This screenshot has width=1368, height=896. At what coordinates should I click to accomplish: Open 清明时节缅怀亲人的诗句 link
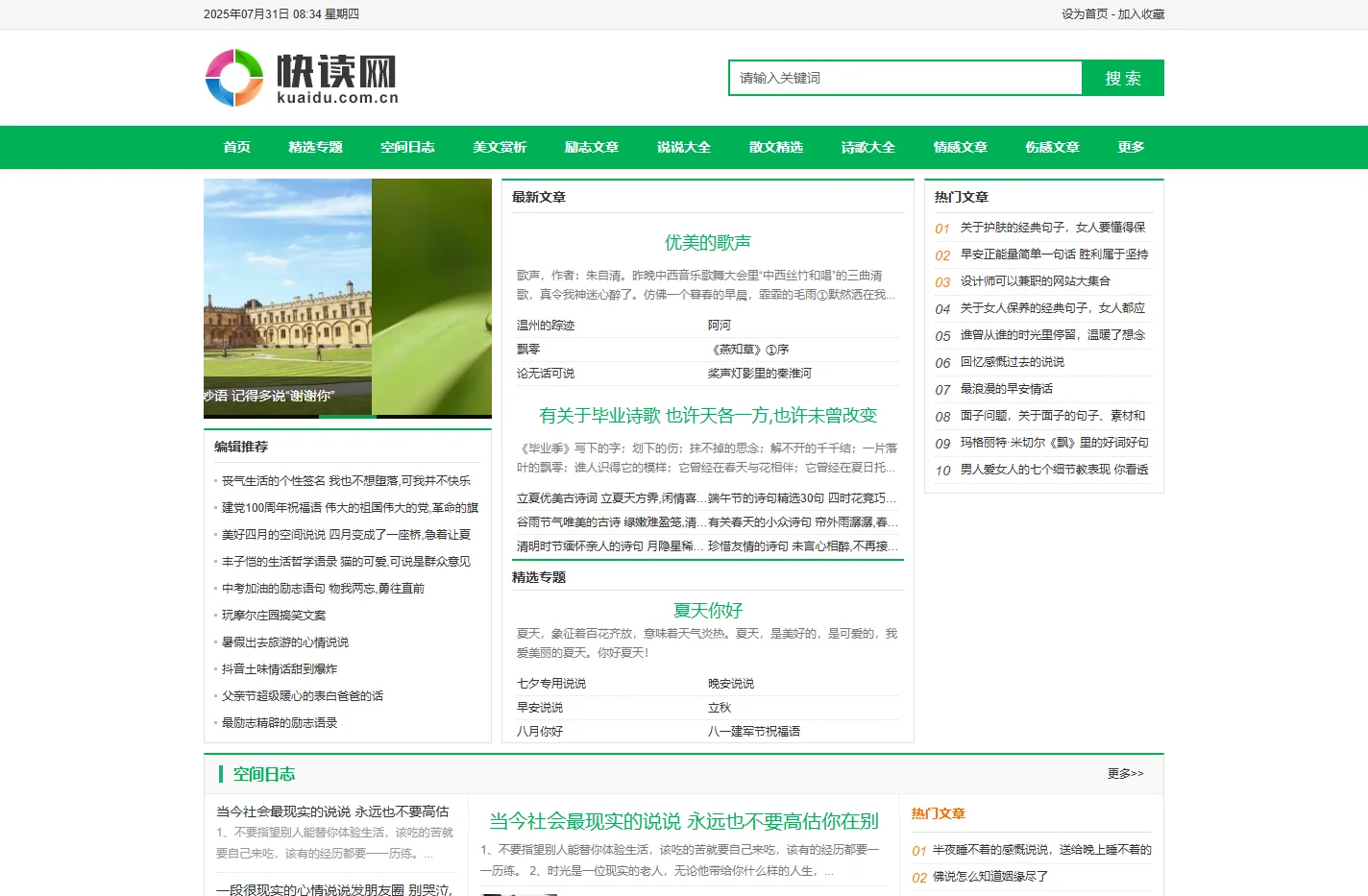[611, 546]
